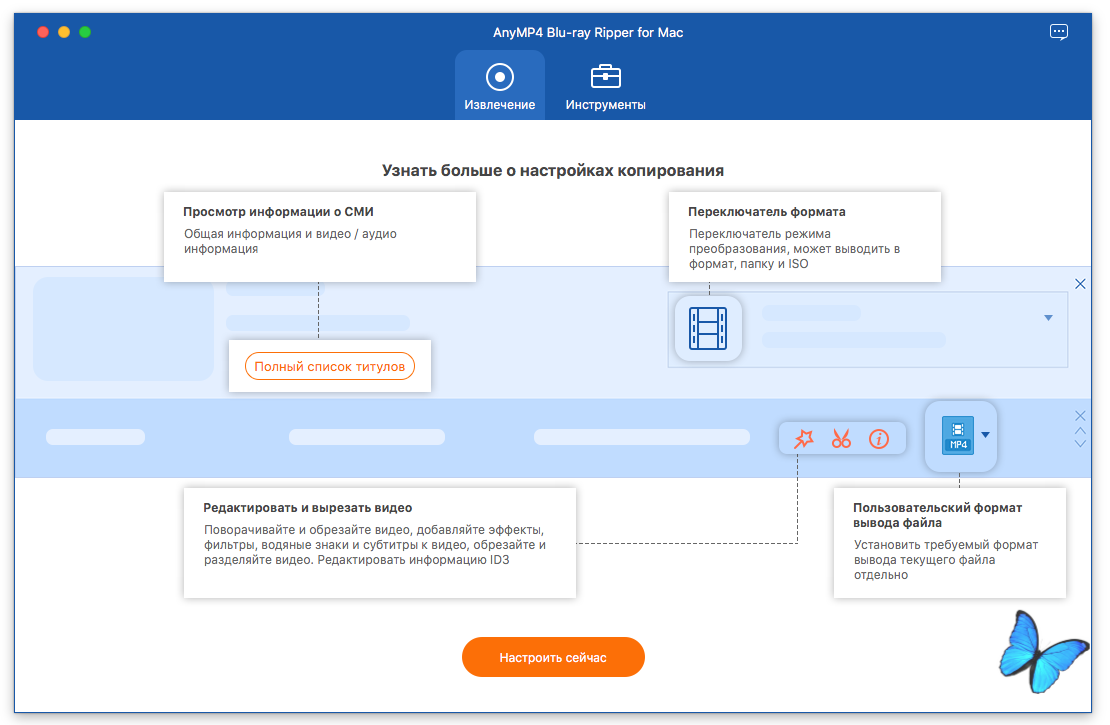Open the feedback chat bubble icon
This screenshot has width=1110, height=725.
coord(1058,32)
